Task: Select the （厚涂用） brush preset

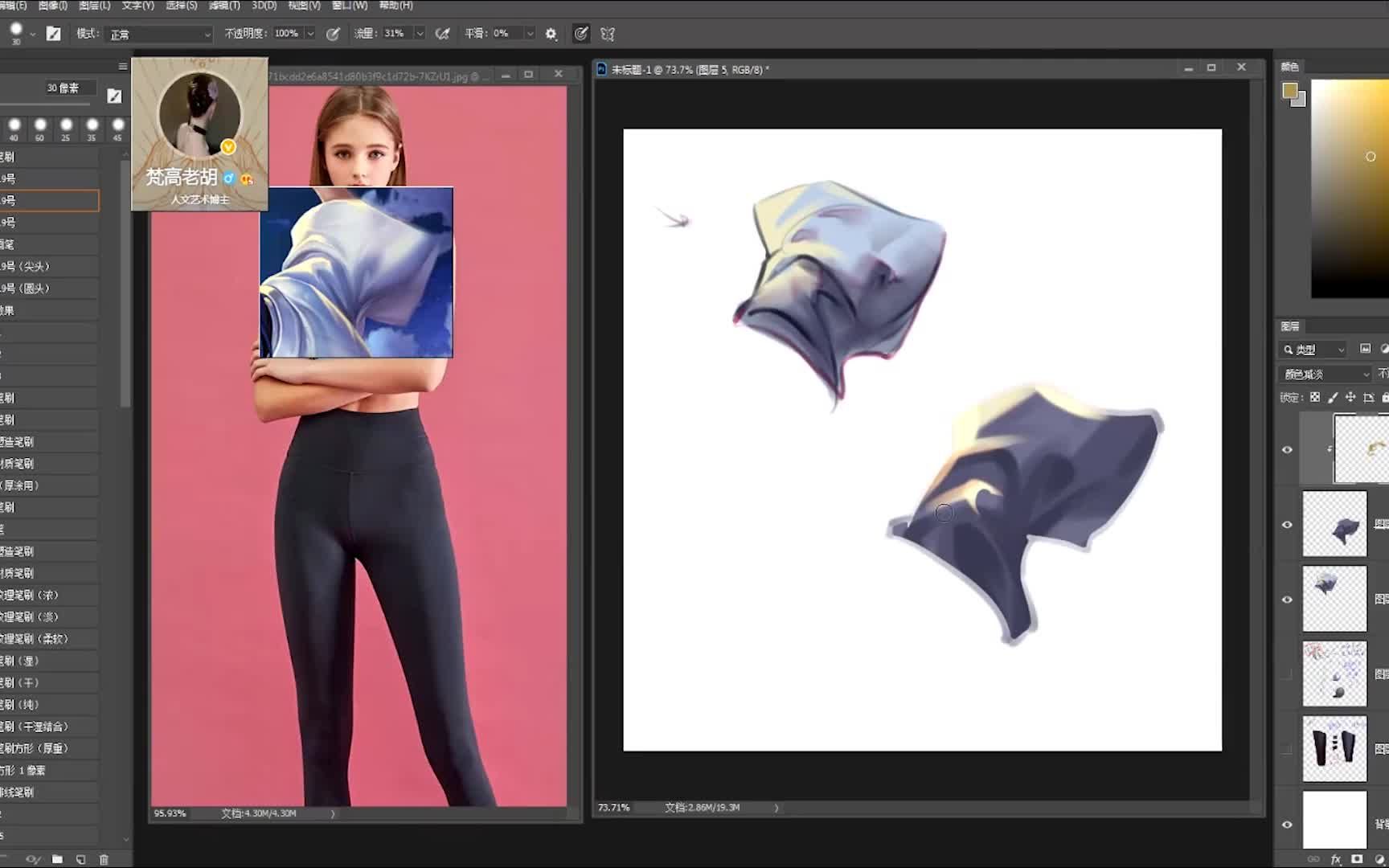Action: (49, 485)
